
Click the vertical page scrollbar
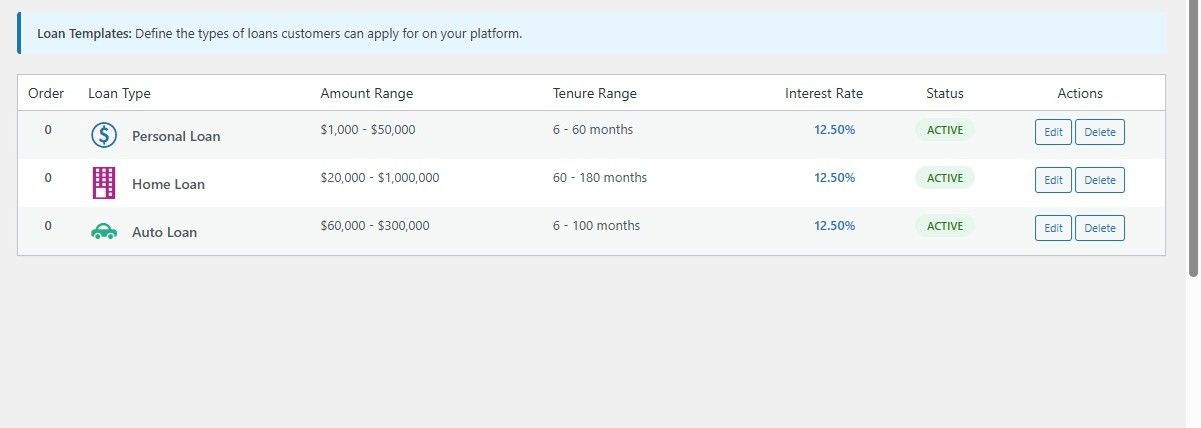point(1192,140)
